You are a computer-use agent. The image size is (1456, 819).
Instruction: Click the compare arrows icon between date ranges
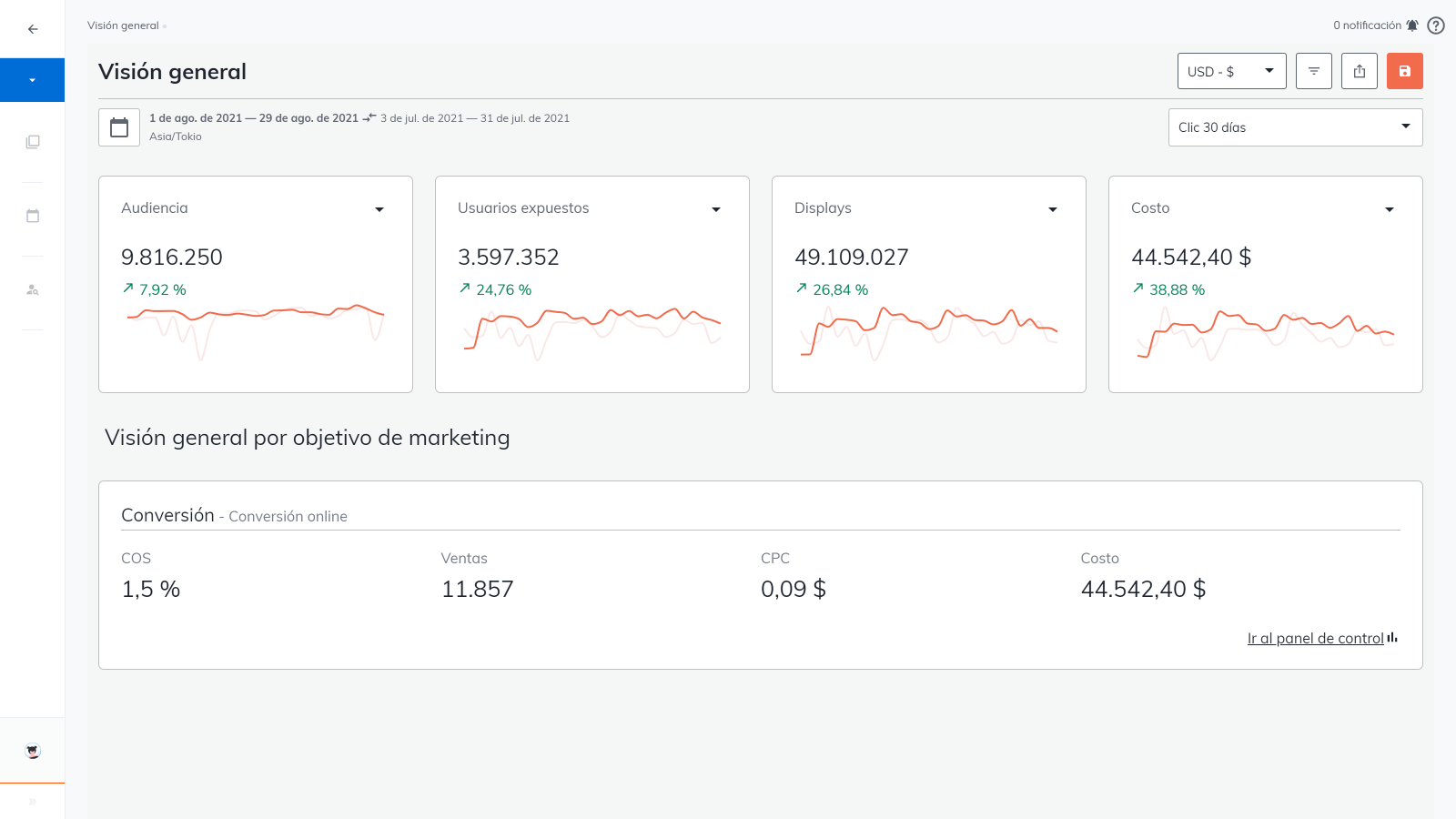click(369, 118)
